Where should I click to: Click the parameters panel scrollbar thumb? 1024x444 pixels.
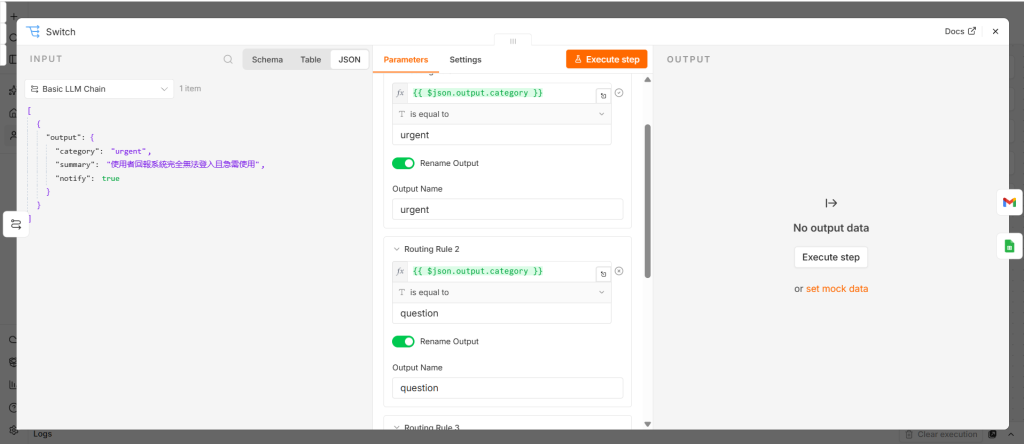click(x=647, y=200)
